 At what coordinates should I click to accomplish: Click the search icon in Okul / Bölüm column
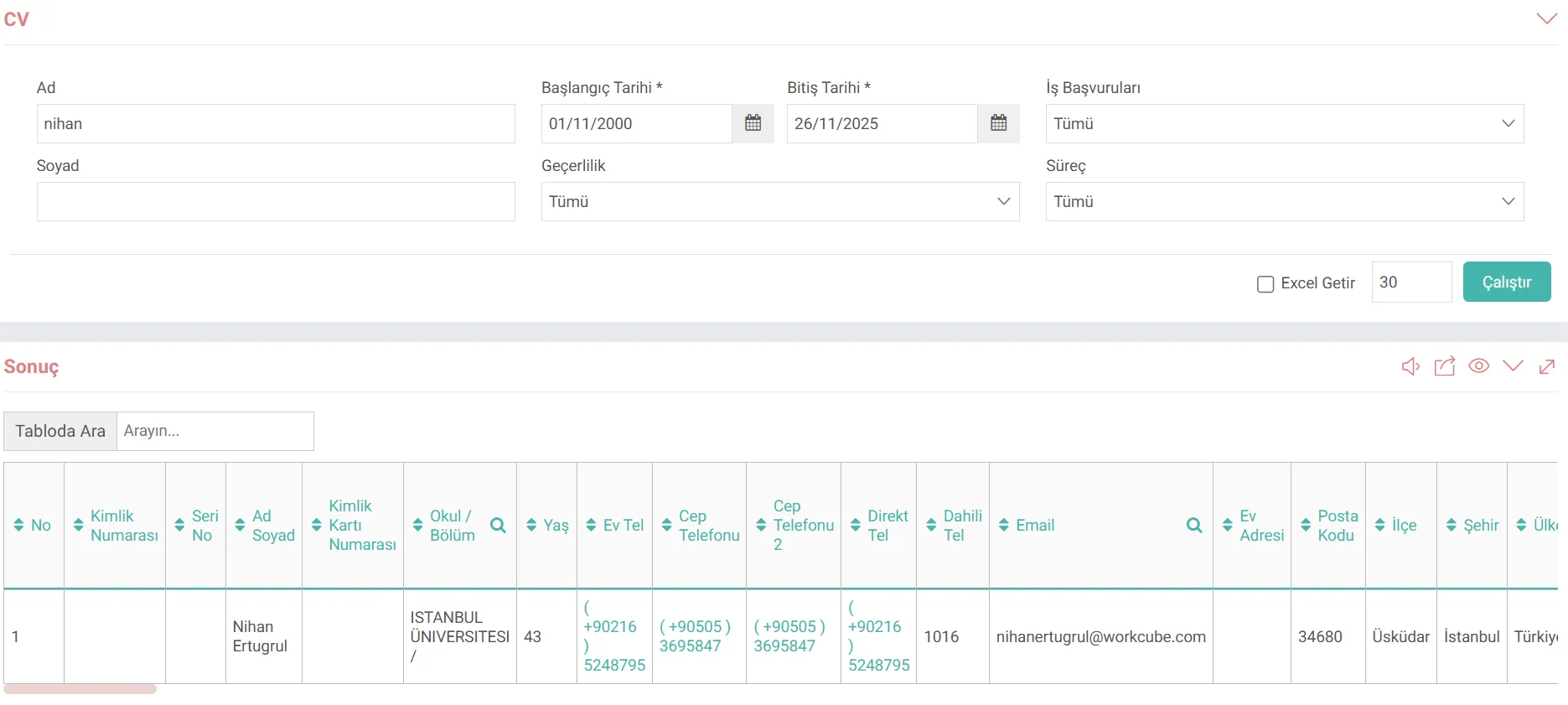pyautogui.click(x=498, y=526)
